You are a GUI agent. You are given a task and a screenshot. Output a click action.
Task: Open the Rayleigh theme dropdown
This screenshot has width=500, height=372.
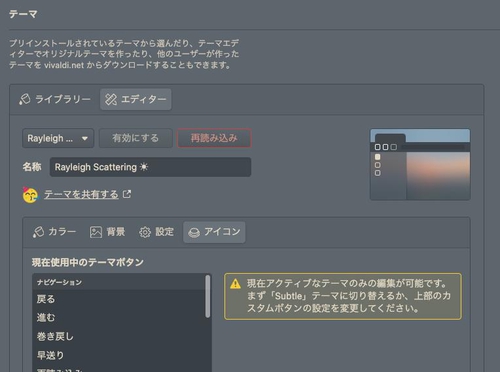[58, 138]
